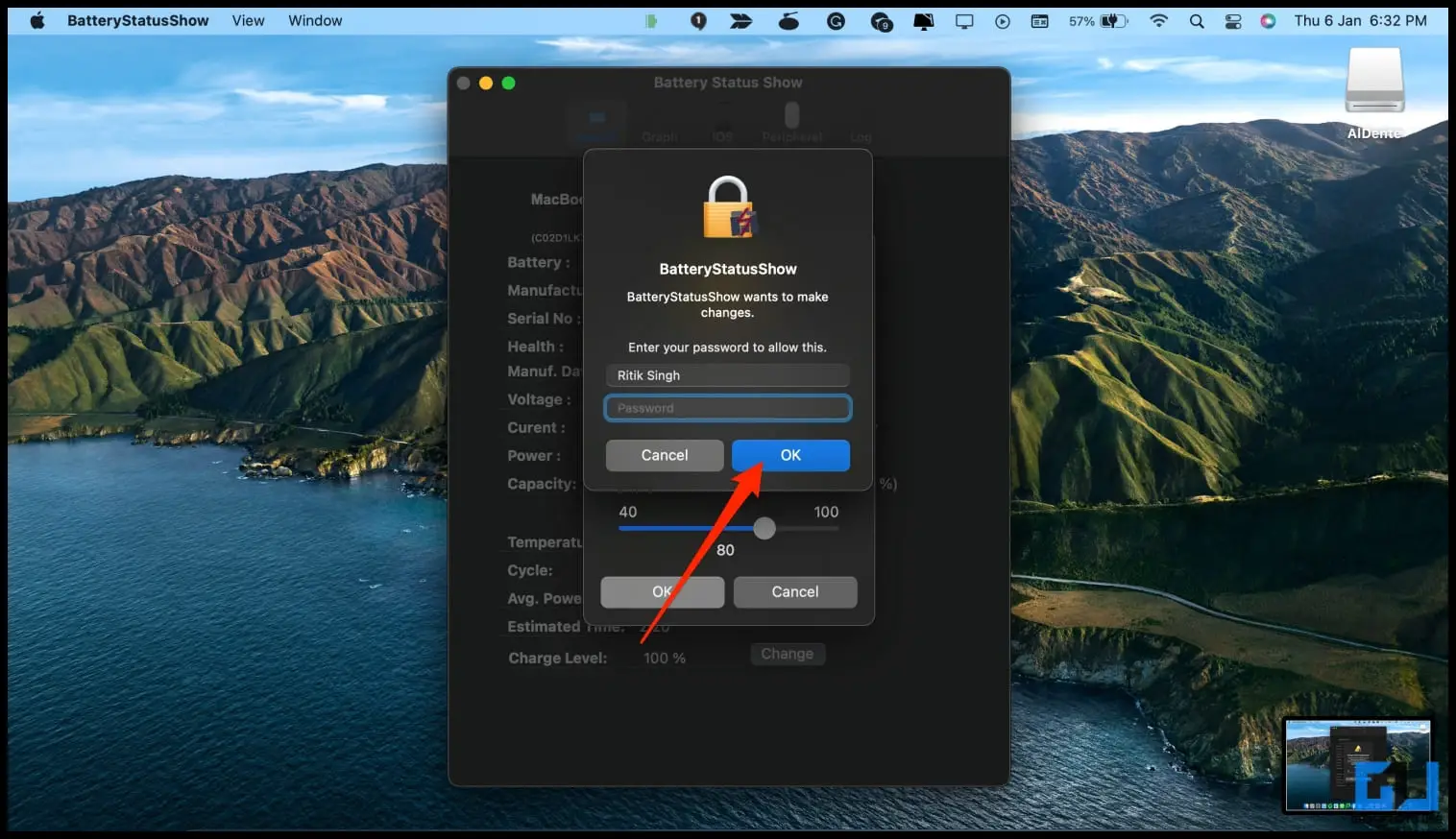Click the Grammarly menu bar icon

[836, 21]
